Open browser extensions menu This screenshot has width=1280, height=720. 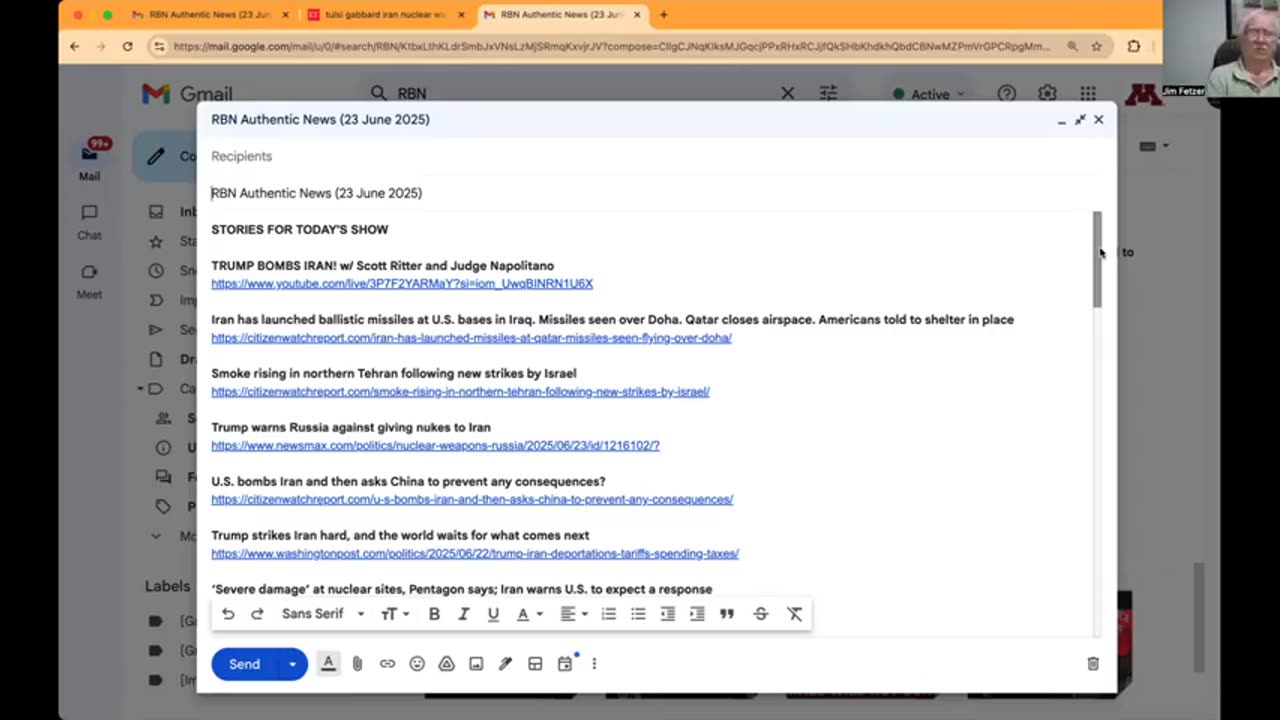1133,46
